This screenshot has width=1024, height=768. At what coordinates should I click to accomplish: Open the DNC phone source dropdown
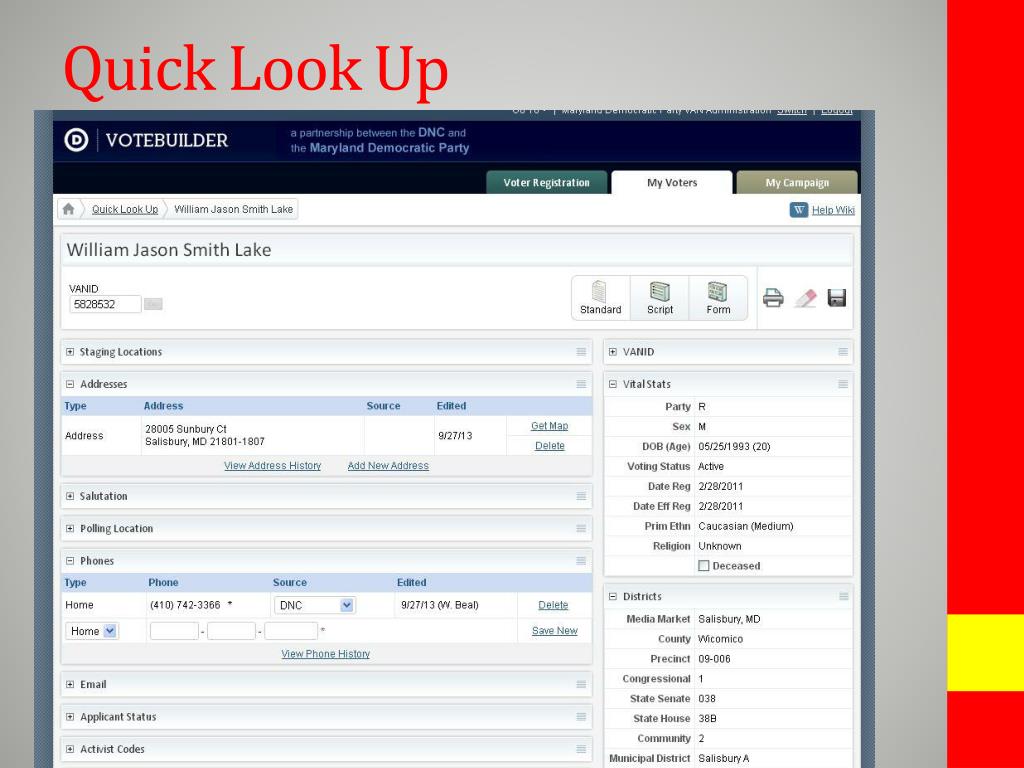click(x=314, y=605)
